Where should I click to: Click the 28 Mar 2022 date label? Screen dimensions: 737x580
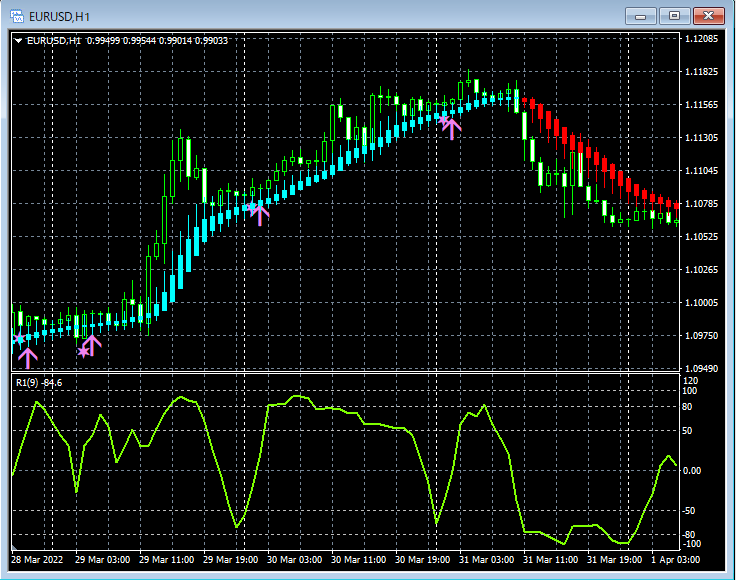click(37, 560)
